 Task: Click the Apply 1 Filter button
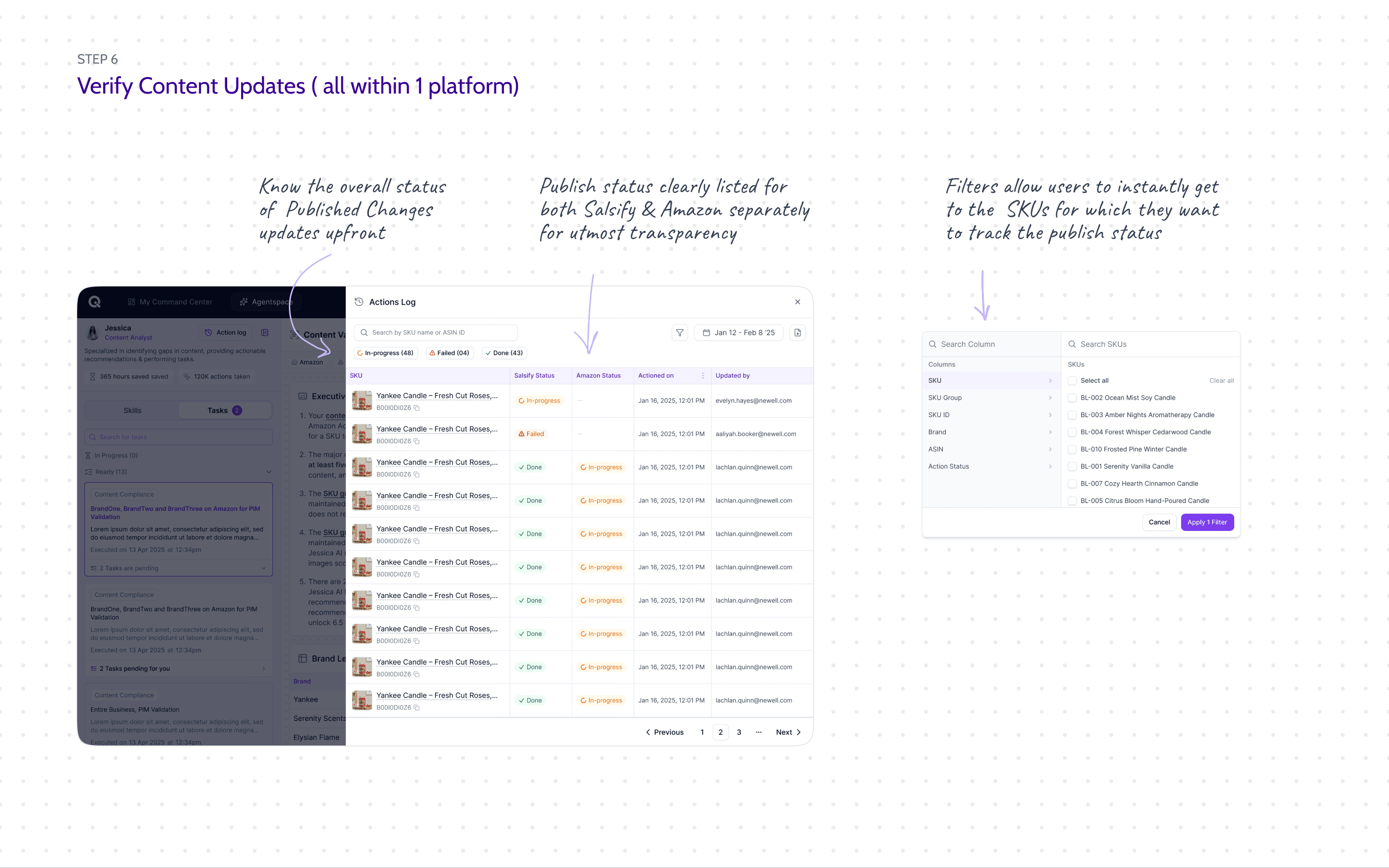click(1207, 522)
